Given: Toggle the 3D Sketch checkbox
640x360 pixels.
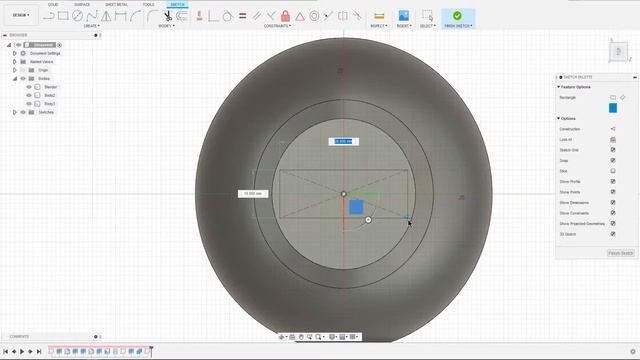Looking at the screenshot, I should click(613, 234).
